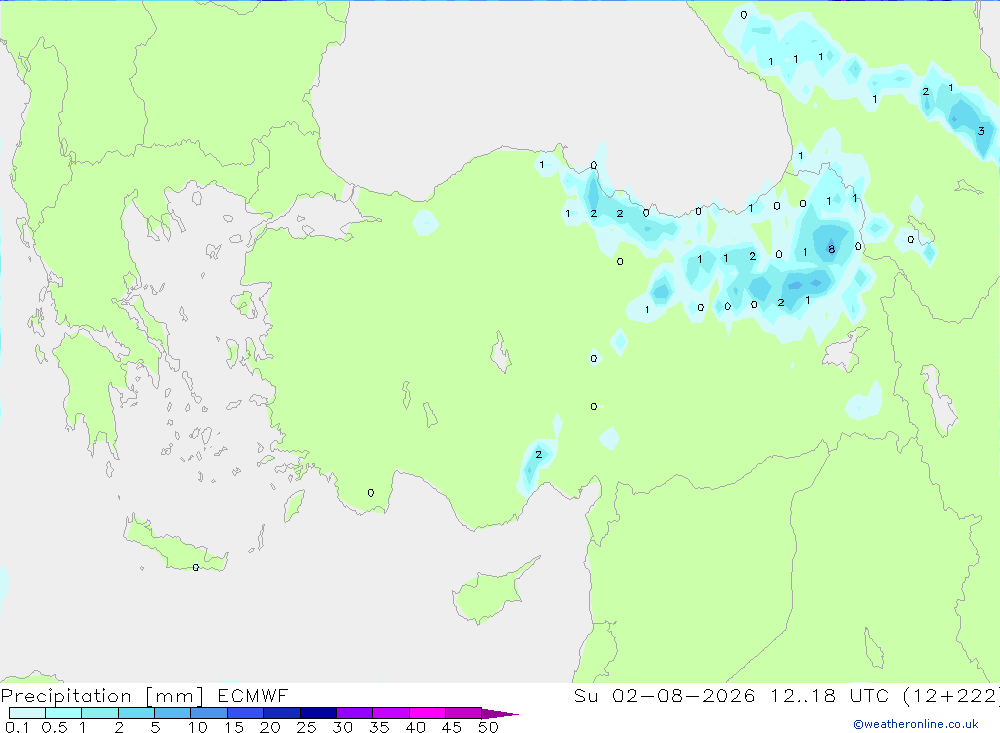This screenshot has height=733, width=1000.
Task: Click the 'Precipitation [mm]' title text
Action: pos(102,696)
